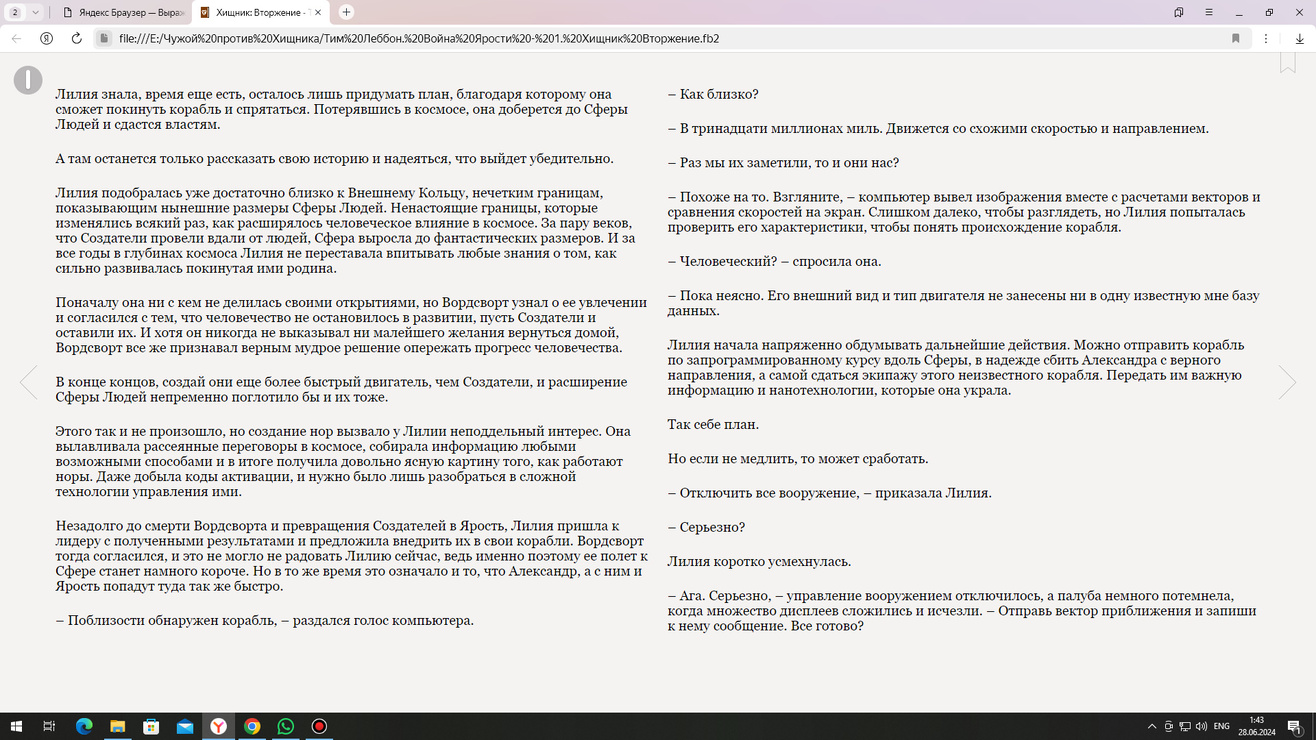Open the Yandex Browser main hamburger menu

(1209, 12)
